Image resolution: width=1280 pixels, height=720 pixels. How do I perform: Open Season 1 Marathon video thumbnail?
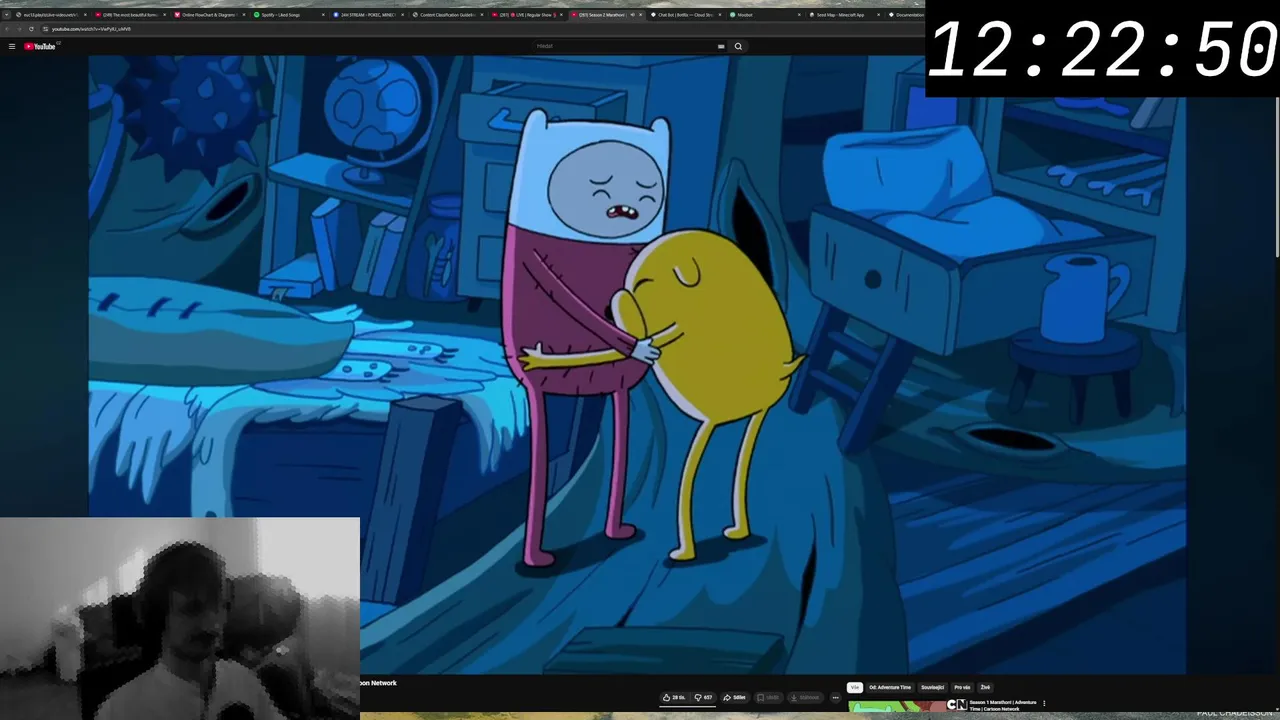pos(907,706)
